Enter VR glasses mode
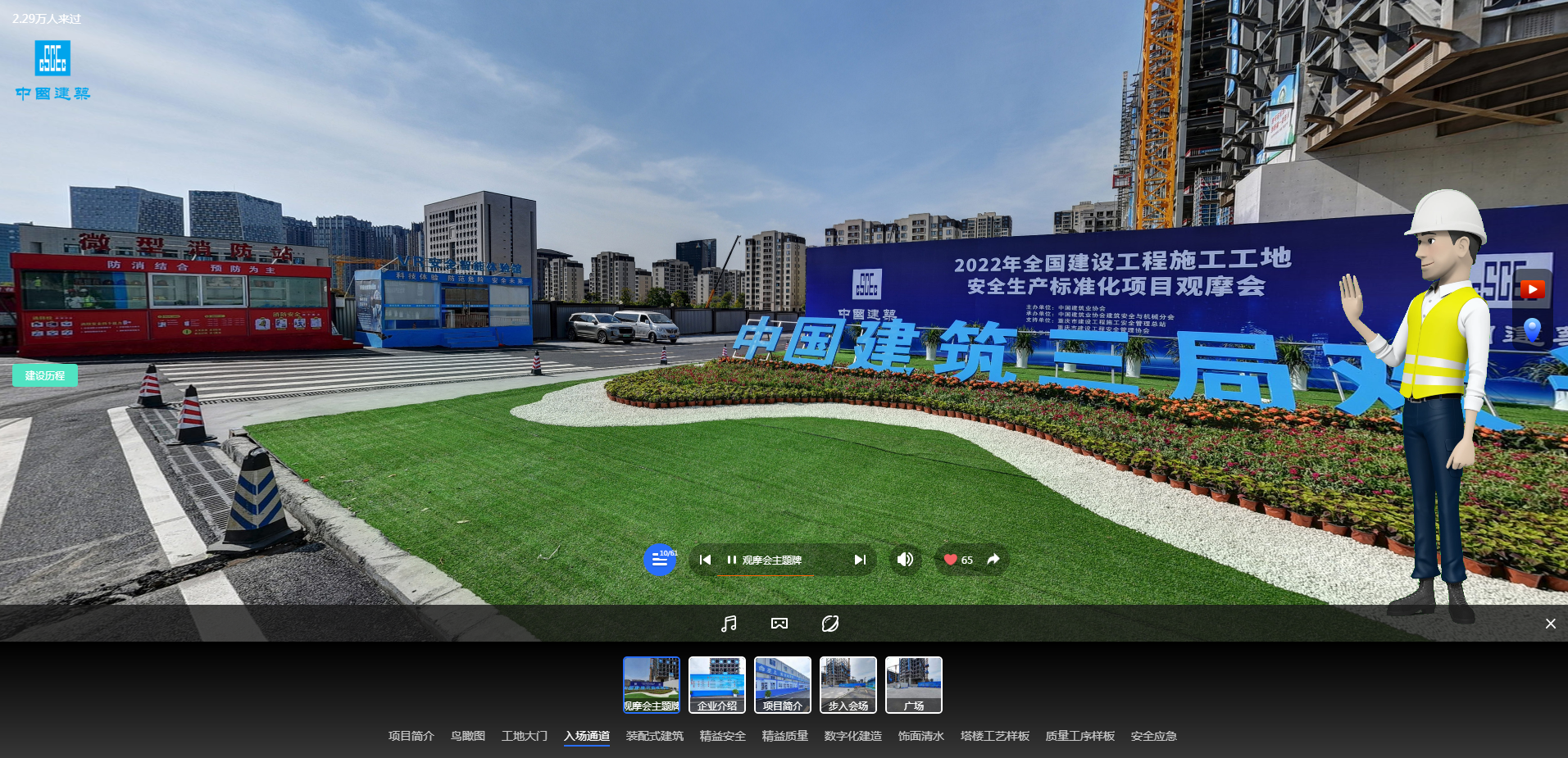Screen dimensions: 1568x758 (x=779, y=624)
